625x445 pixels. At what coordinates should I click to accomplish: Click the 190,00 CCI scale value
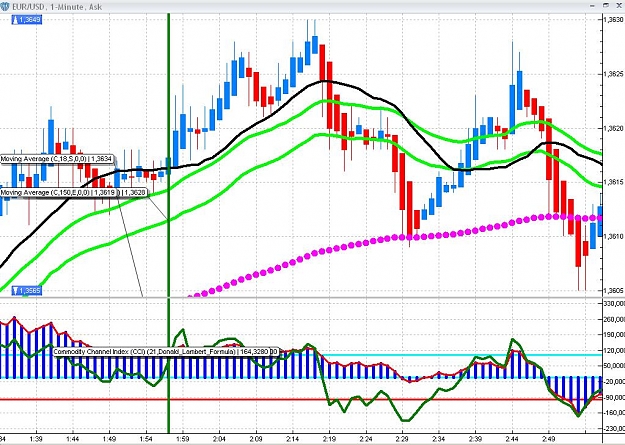614,335
